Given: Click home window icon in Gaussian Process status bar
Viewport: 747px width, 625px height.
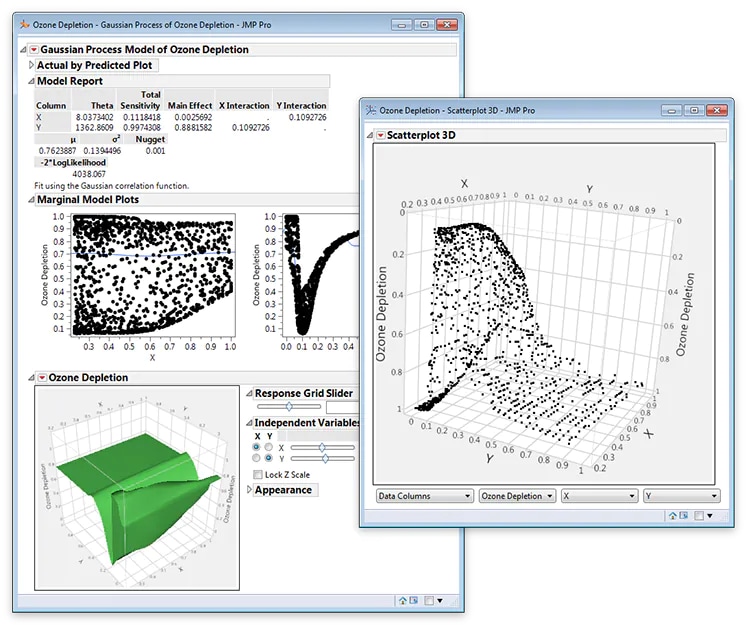Looking at the screenshot, I should [403, 601].
